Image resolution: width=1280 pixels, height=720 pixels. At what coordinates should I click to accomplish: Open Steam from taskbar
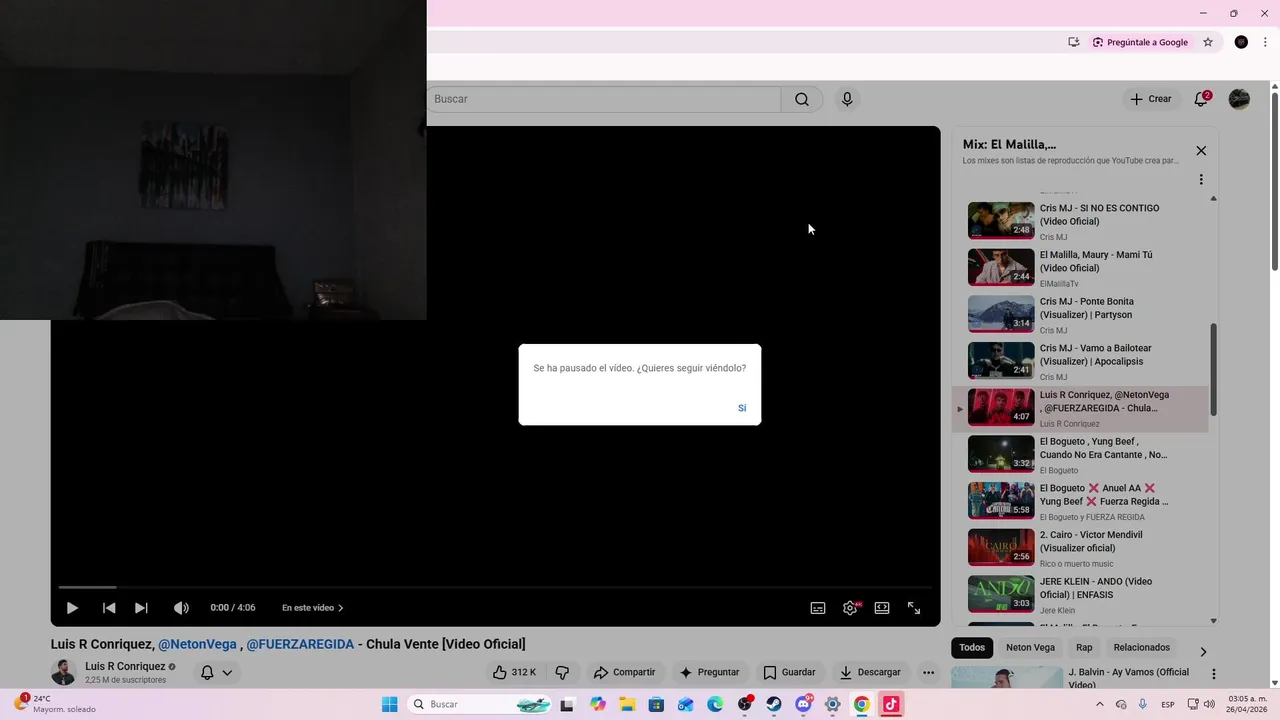(774, 704)
